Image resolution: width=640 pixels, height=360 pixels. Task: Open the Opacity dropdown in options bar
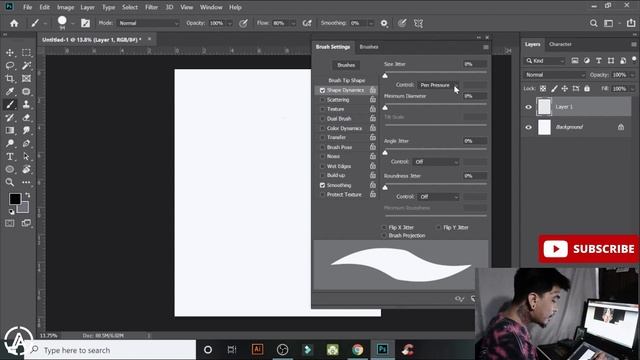tap(229, 23)
